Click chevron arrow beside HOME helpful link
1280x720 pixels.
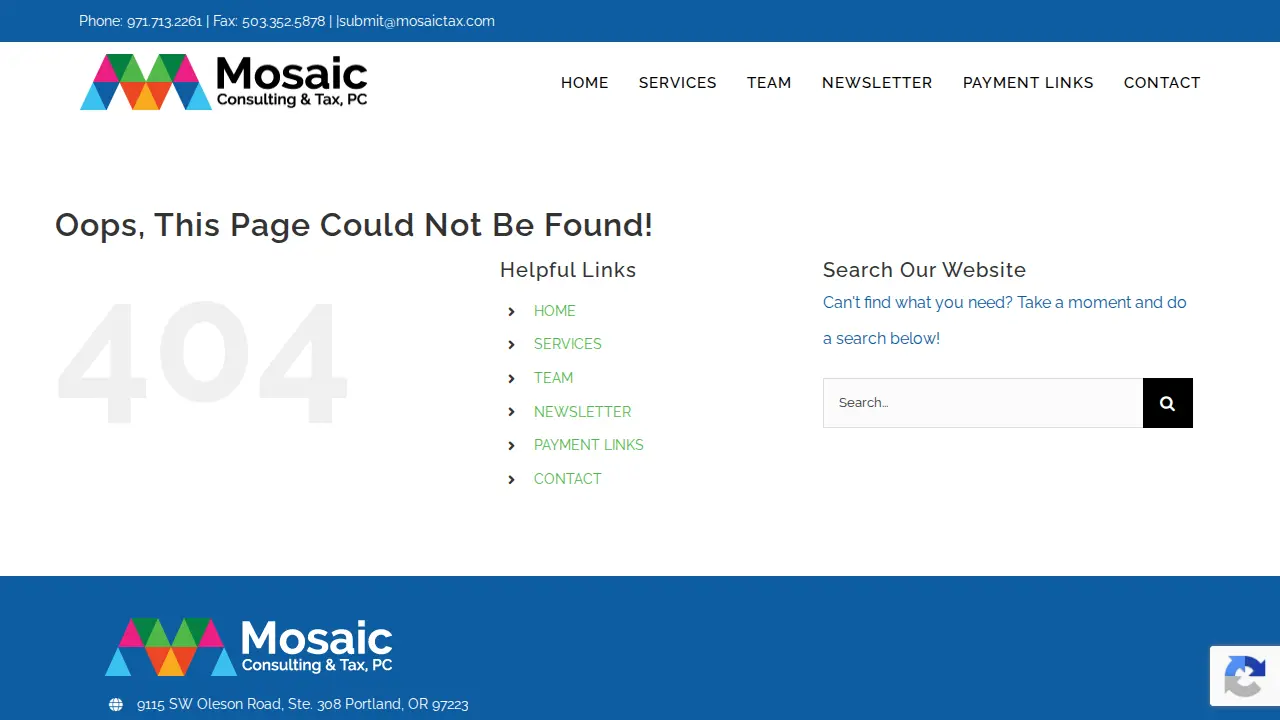(511, 311)
